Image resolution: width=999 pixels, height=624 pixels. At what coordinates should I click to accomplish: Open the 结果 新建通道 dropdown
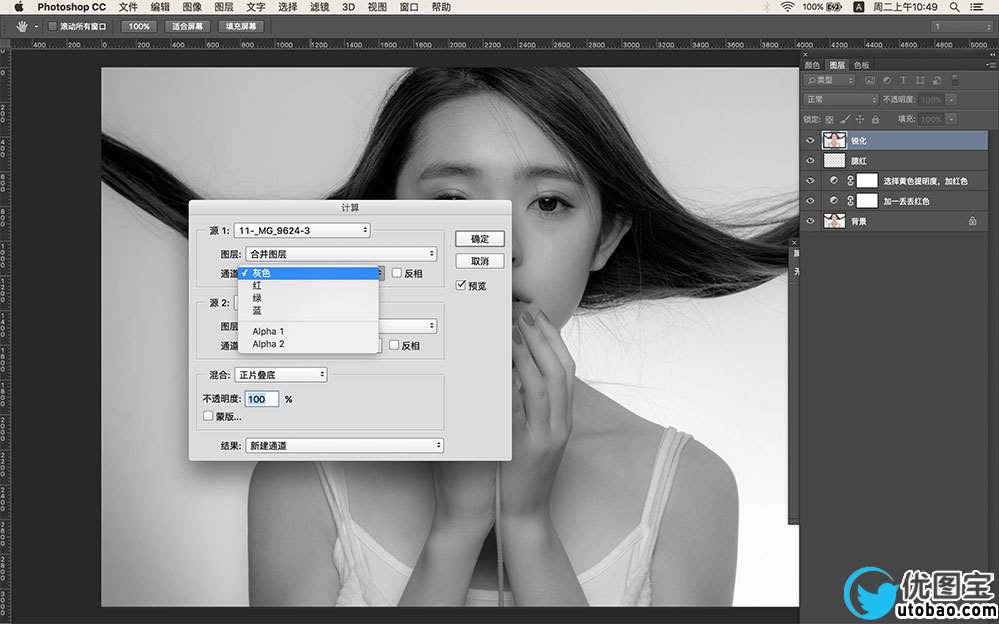coord(345,446)
